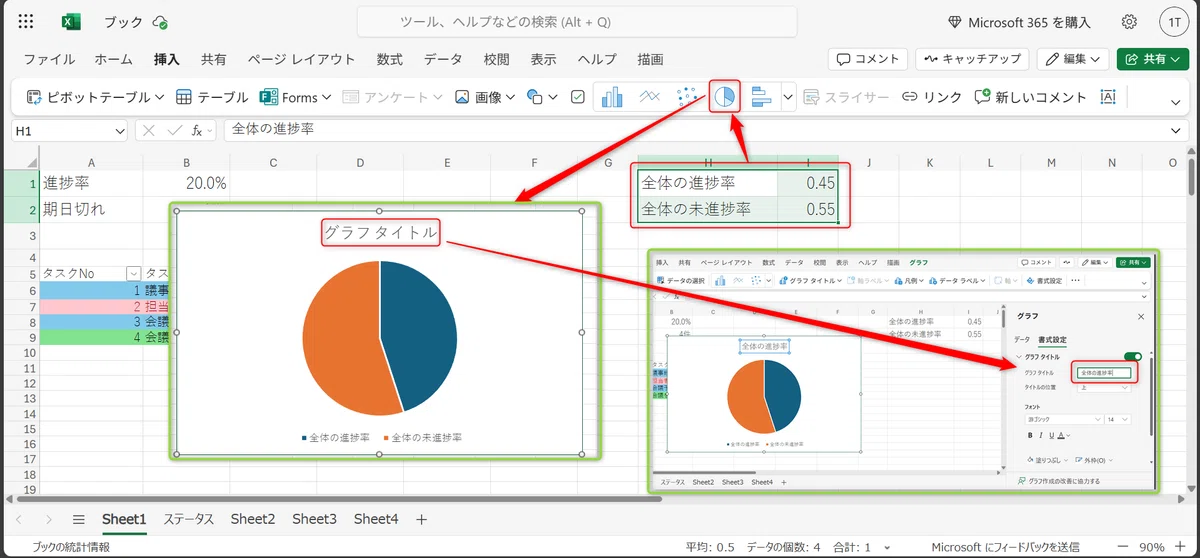Insert a column chart
The height and width of the screenshot is (558, 1200).
tap(612, 97)
